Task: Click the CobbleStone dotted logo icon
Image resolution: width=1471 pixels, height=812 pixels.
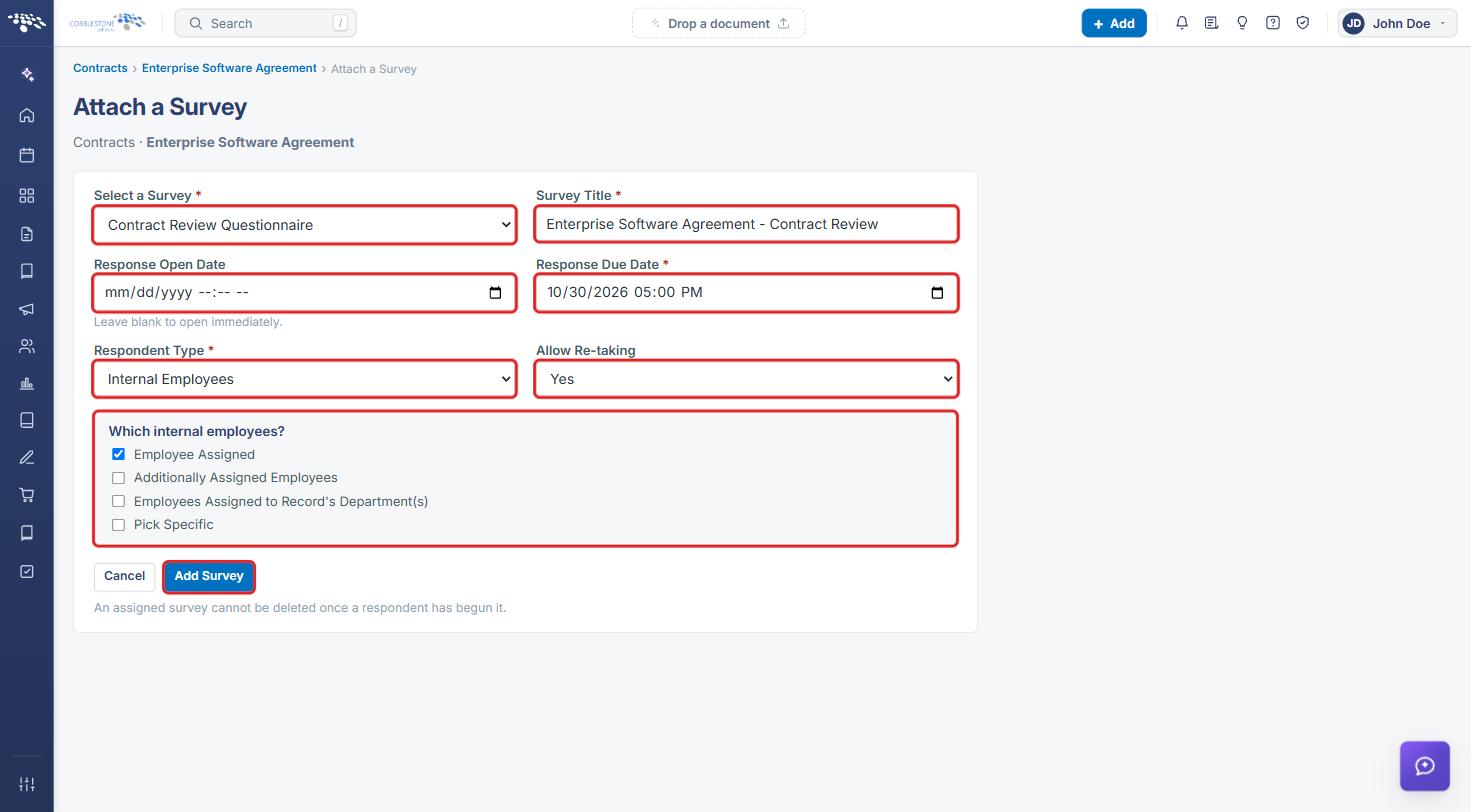Action: [27, 22]
